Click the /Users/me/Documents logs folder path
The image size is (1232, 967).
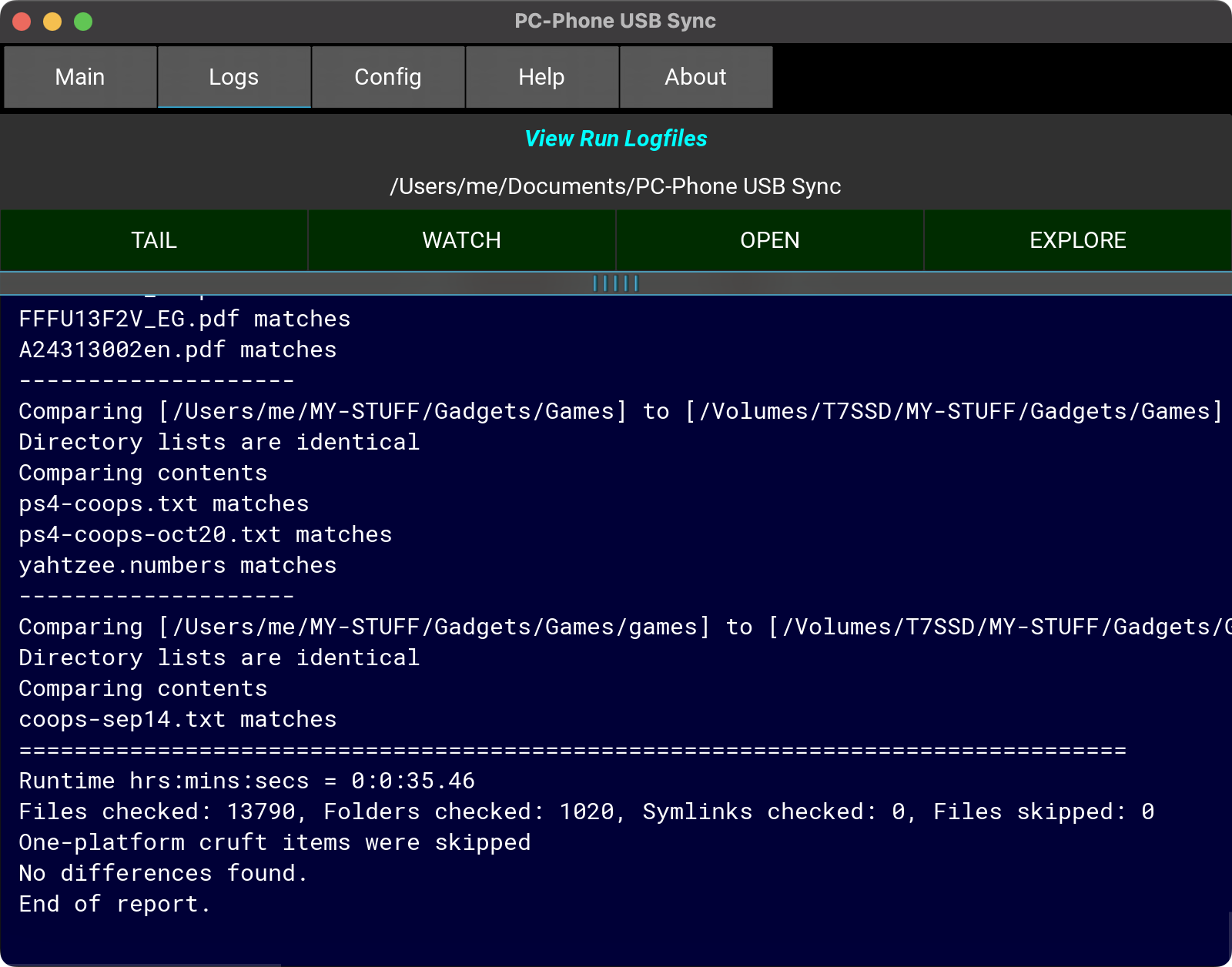(x=615, y=186)
